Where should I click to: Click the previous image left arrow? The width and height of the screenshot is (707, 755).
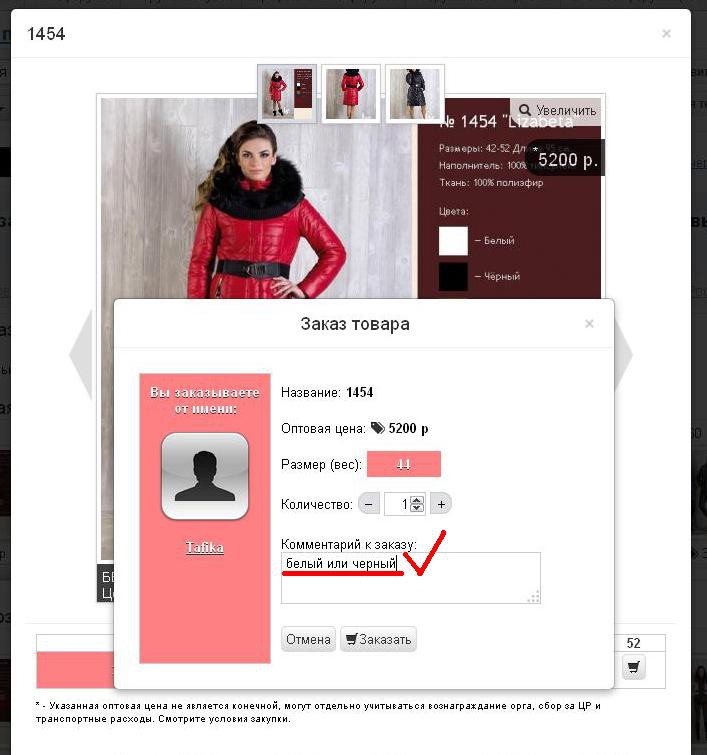[x=81, y=354]
